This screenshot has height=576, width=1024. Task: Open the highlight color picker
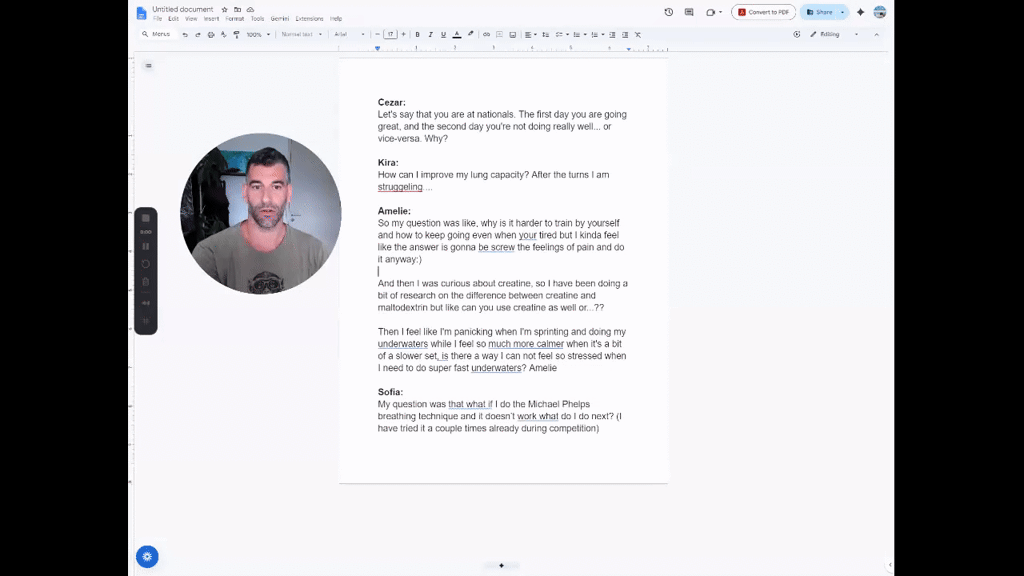[x=470, y=35]
